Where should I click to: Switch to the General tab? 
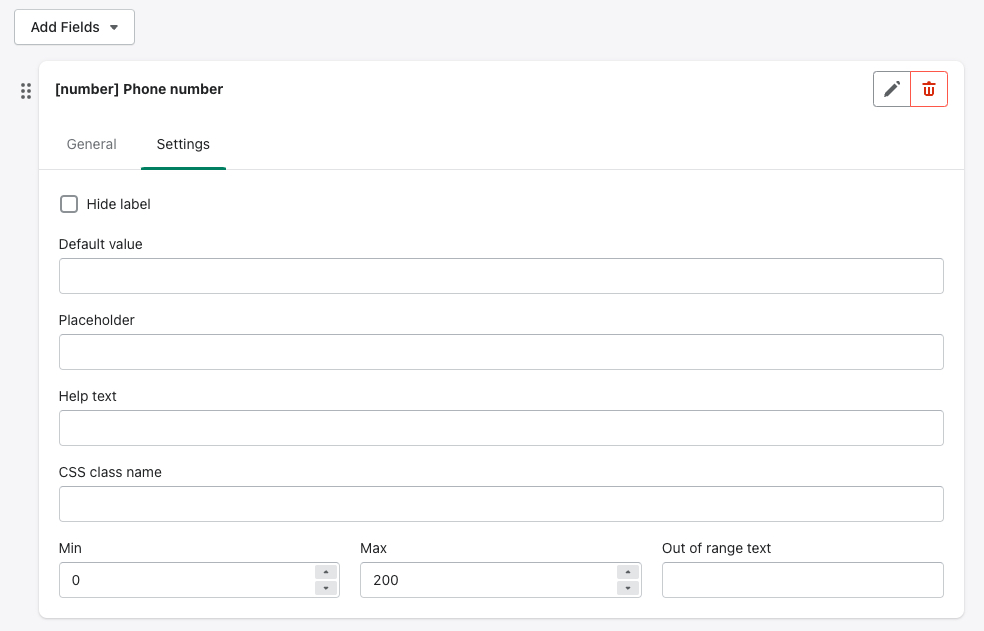click(x=92, y=144)
